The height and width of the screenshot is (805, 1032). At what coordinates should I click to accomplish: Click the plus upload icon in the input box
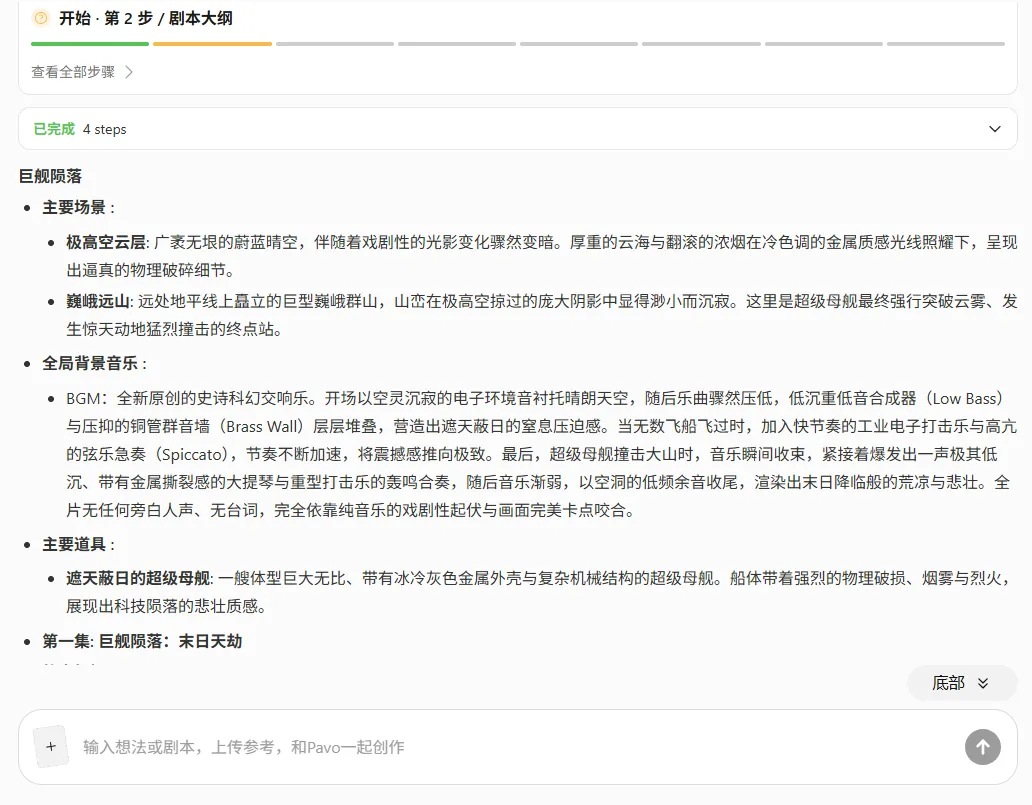pos(51,746)
